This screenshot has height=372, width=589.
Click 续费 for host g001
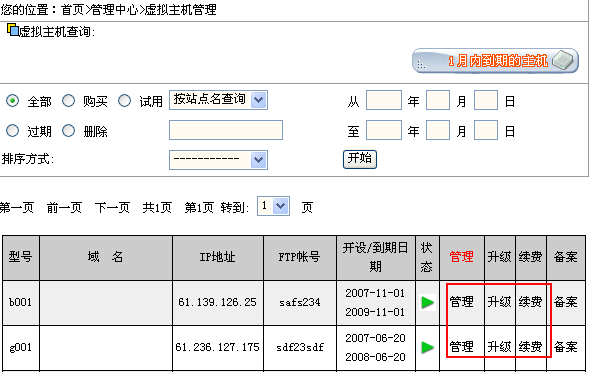click(x=530, y=346)
